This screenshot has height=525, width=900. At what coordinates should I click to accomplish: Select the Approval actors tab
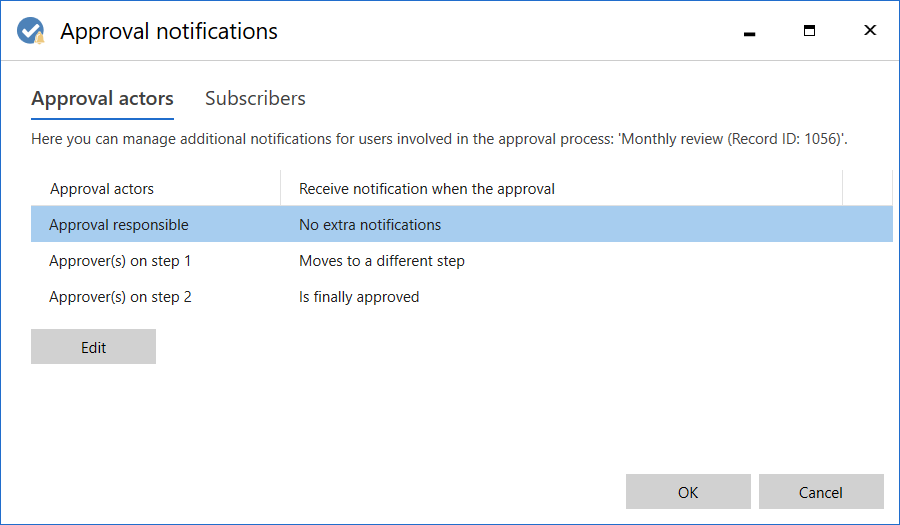point(102,98)
